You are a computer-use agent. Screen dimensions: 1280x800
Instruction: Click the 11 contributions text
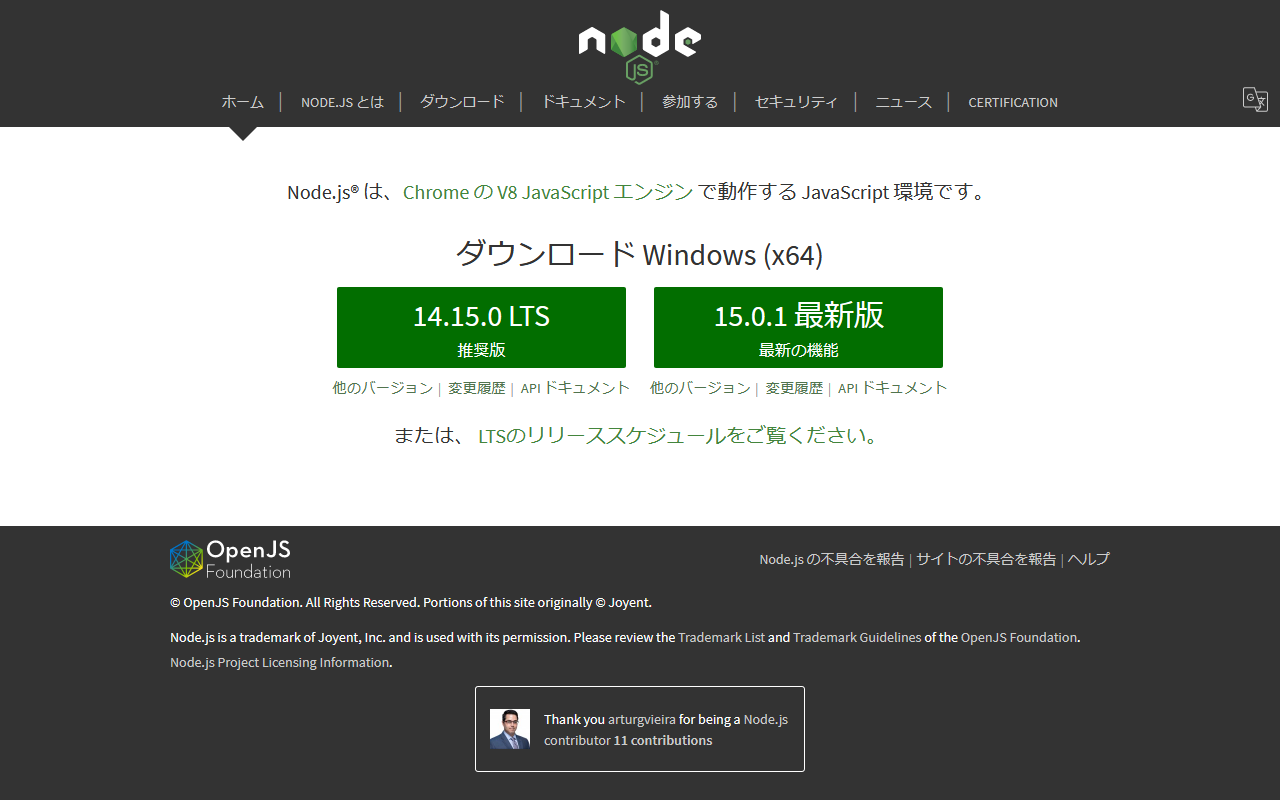(663, 741)
